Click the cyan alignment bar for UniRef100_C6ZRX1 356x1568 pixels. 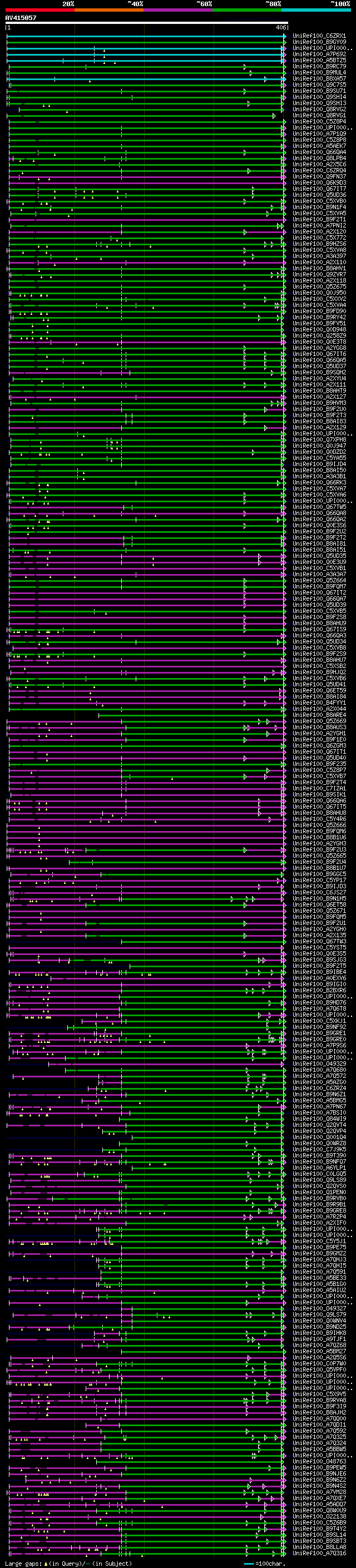[146, 36]
